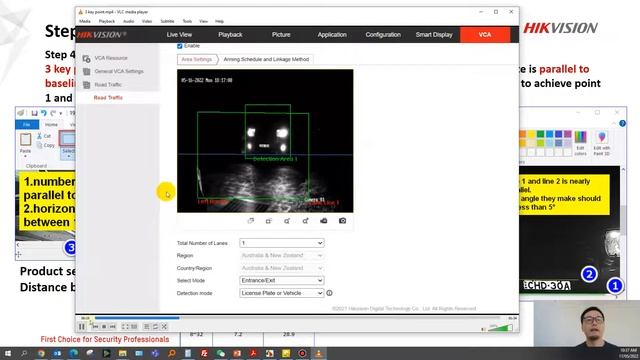Click VLC next media button
Viewport: 640px width, 360px height.
pos(113,327)
